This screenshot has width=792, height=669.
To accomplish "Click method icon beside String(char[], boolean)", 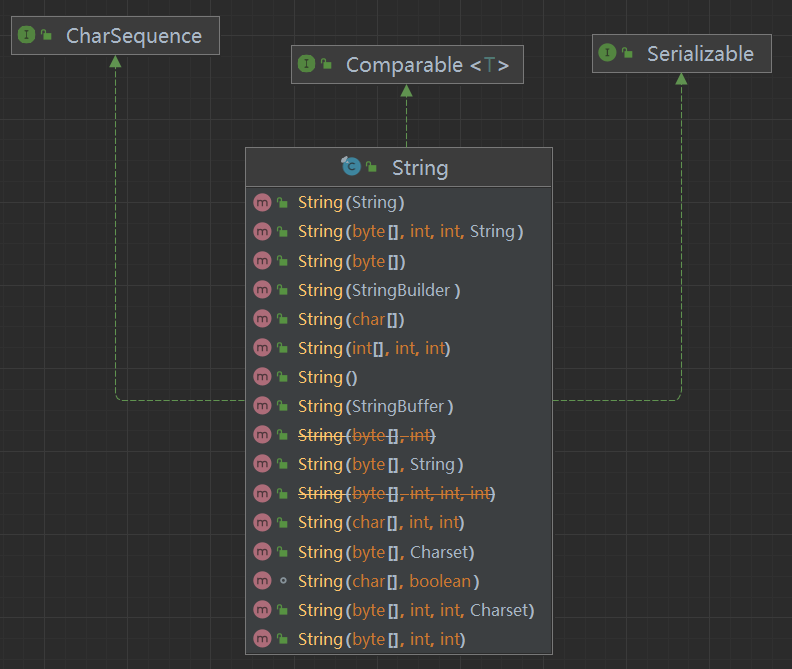I will pyautogui.click(x=262, y=581).
